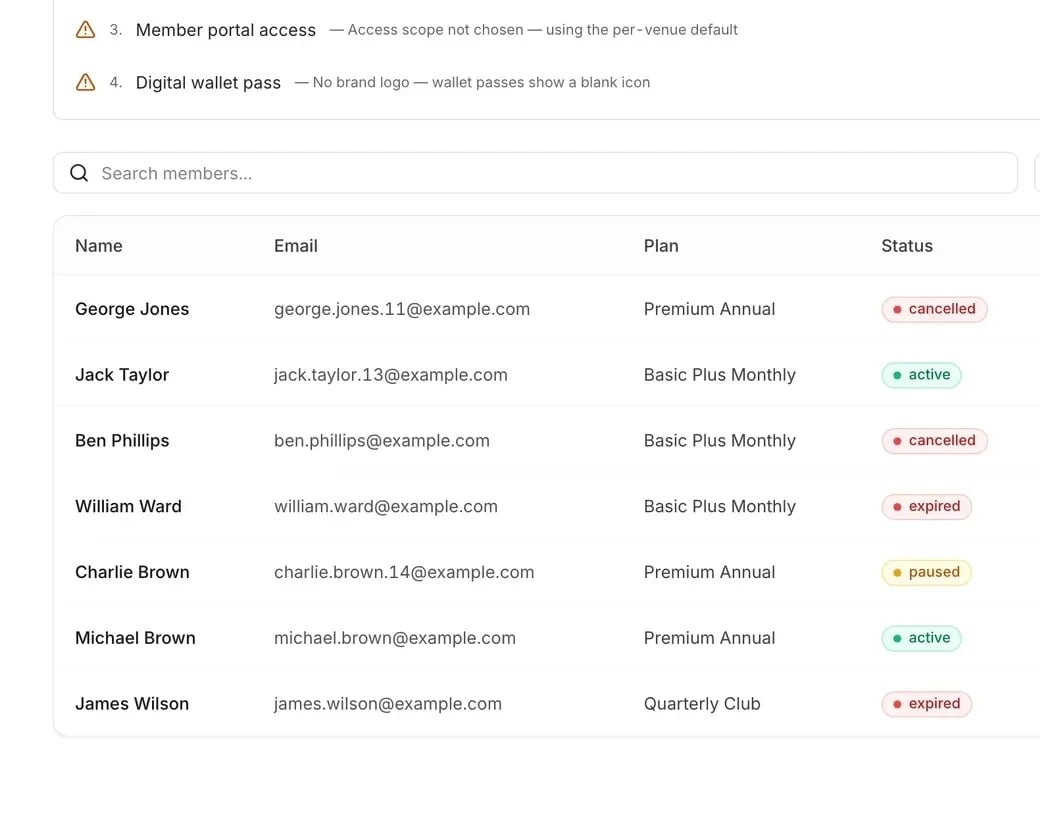Click the warning icon beside Digital wallet pass
1040x832 pixels.
pos(86,82)
